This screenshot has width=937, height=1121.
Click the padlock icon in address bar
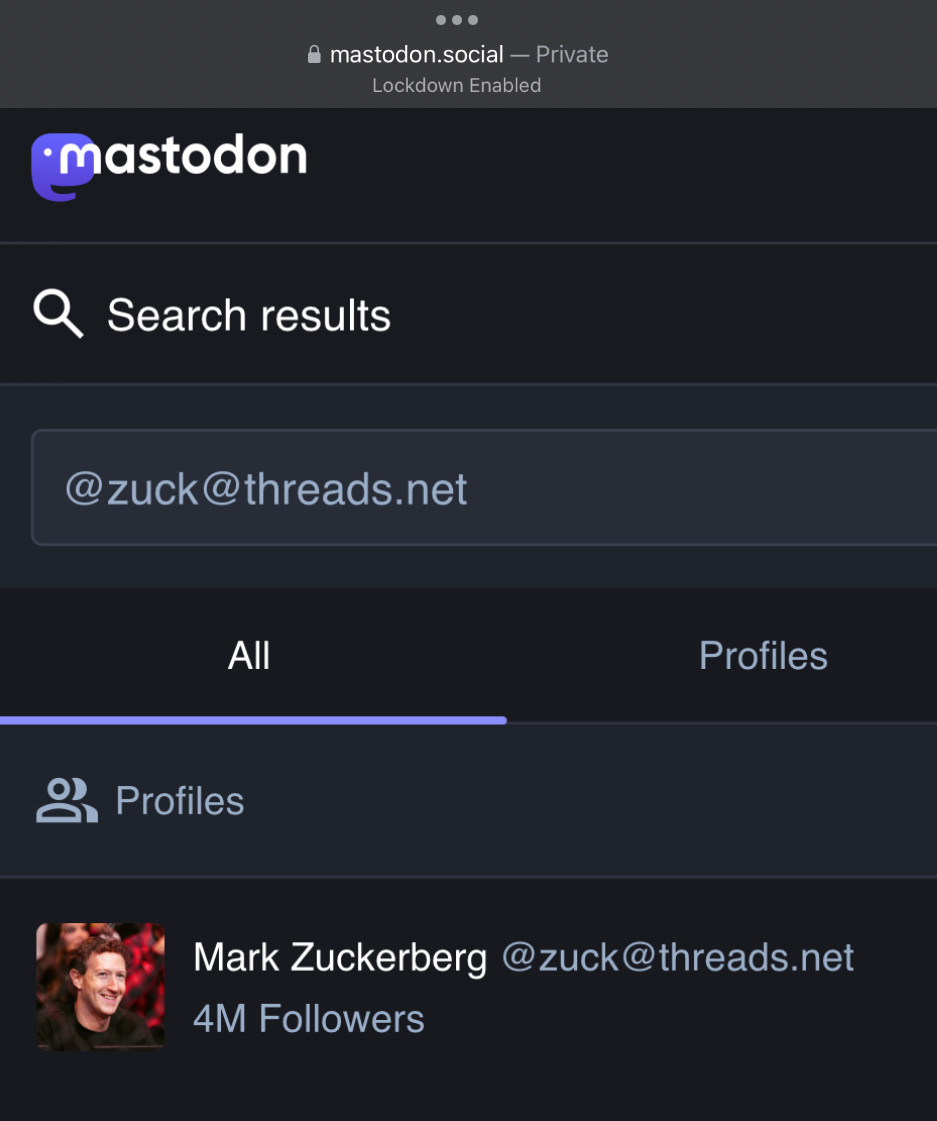click(x=314, y=55)
